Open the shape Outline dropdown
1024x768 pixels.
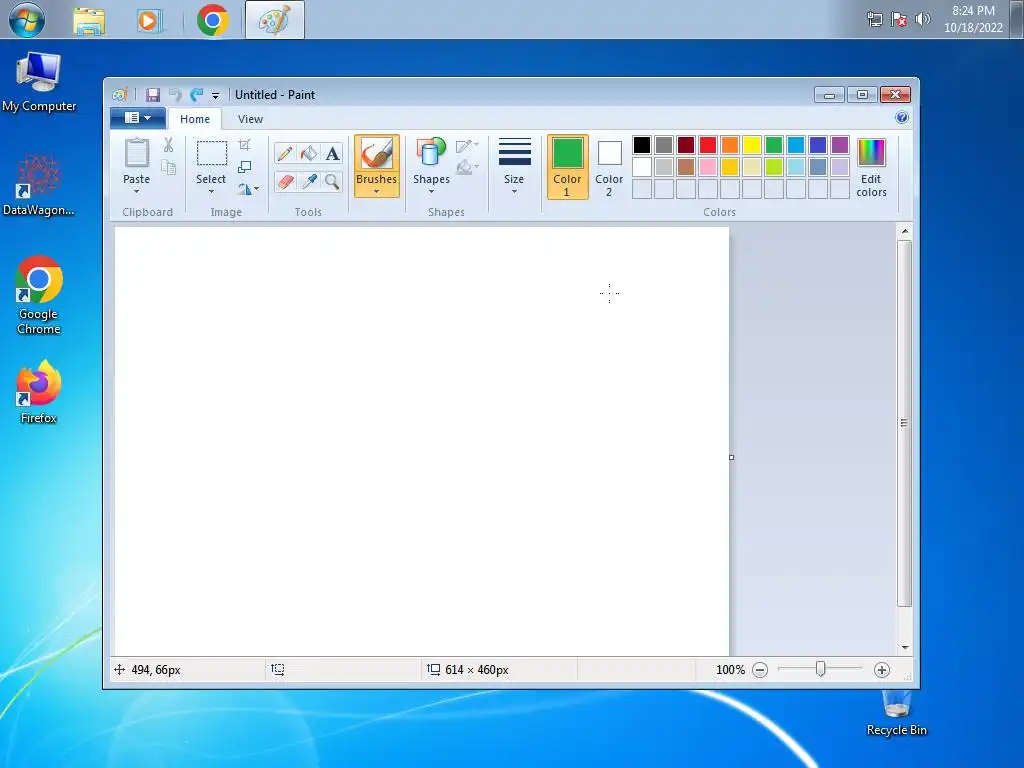pos(468,146)
